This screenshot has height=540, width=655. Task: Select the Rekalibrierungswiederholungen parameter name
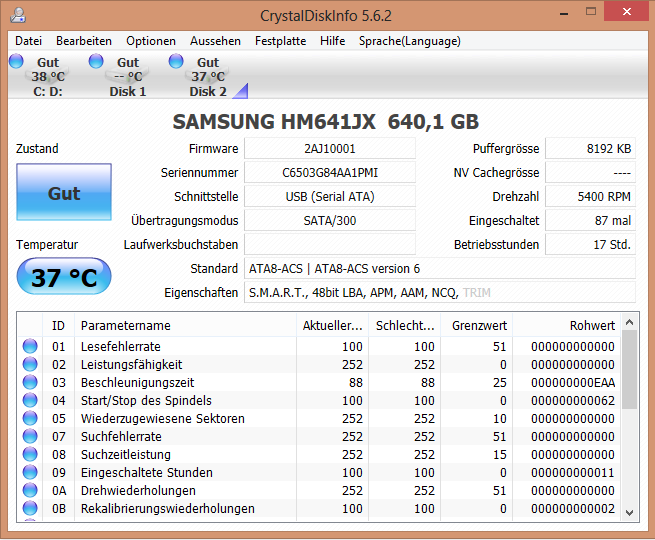(x=168, y=509)
